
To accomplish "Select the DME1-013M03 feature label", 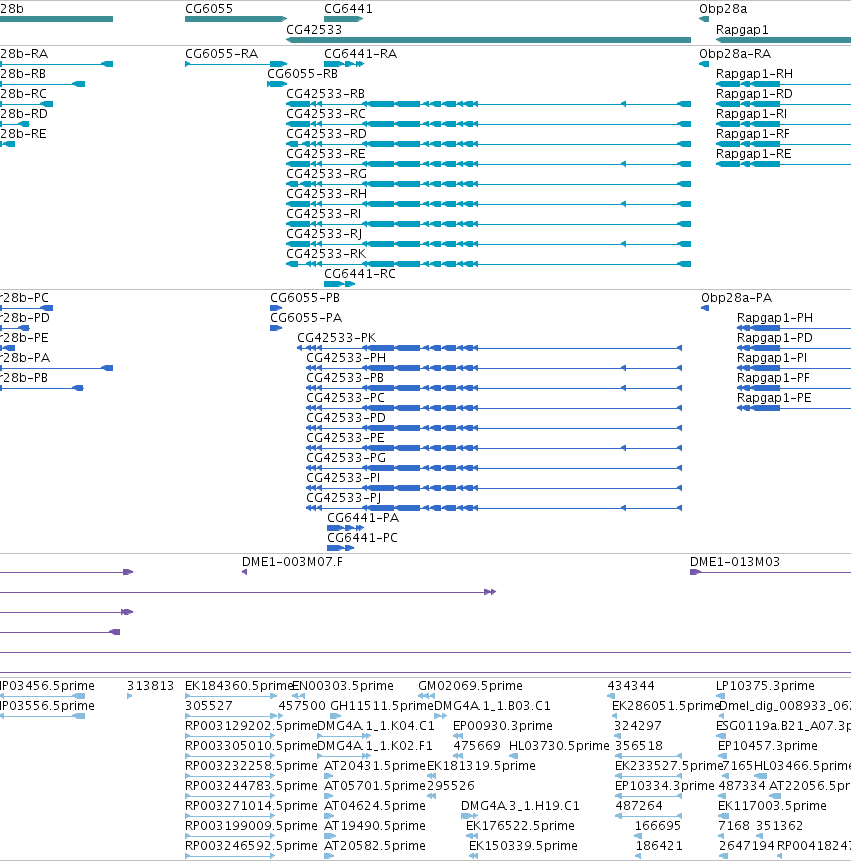I will point(735,562).
